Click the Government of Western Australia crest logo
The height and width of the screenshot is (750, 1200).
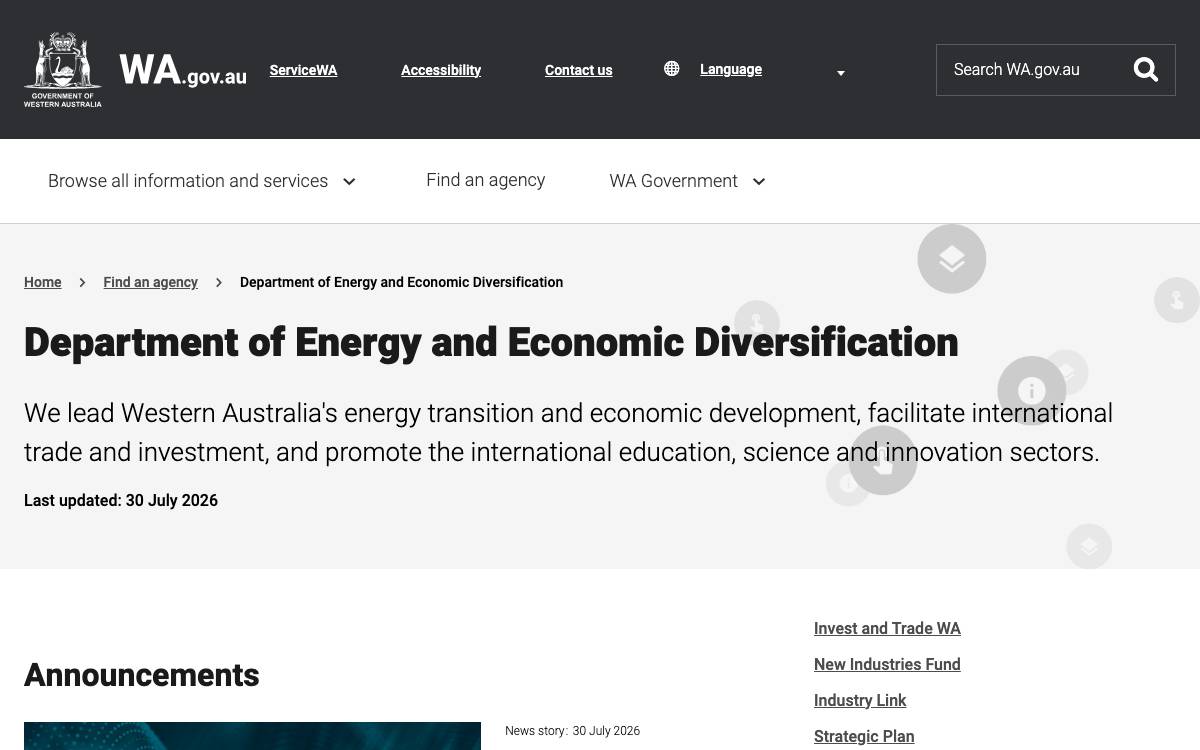(x=63, y=69)
